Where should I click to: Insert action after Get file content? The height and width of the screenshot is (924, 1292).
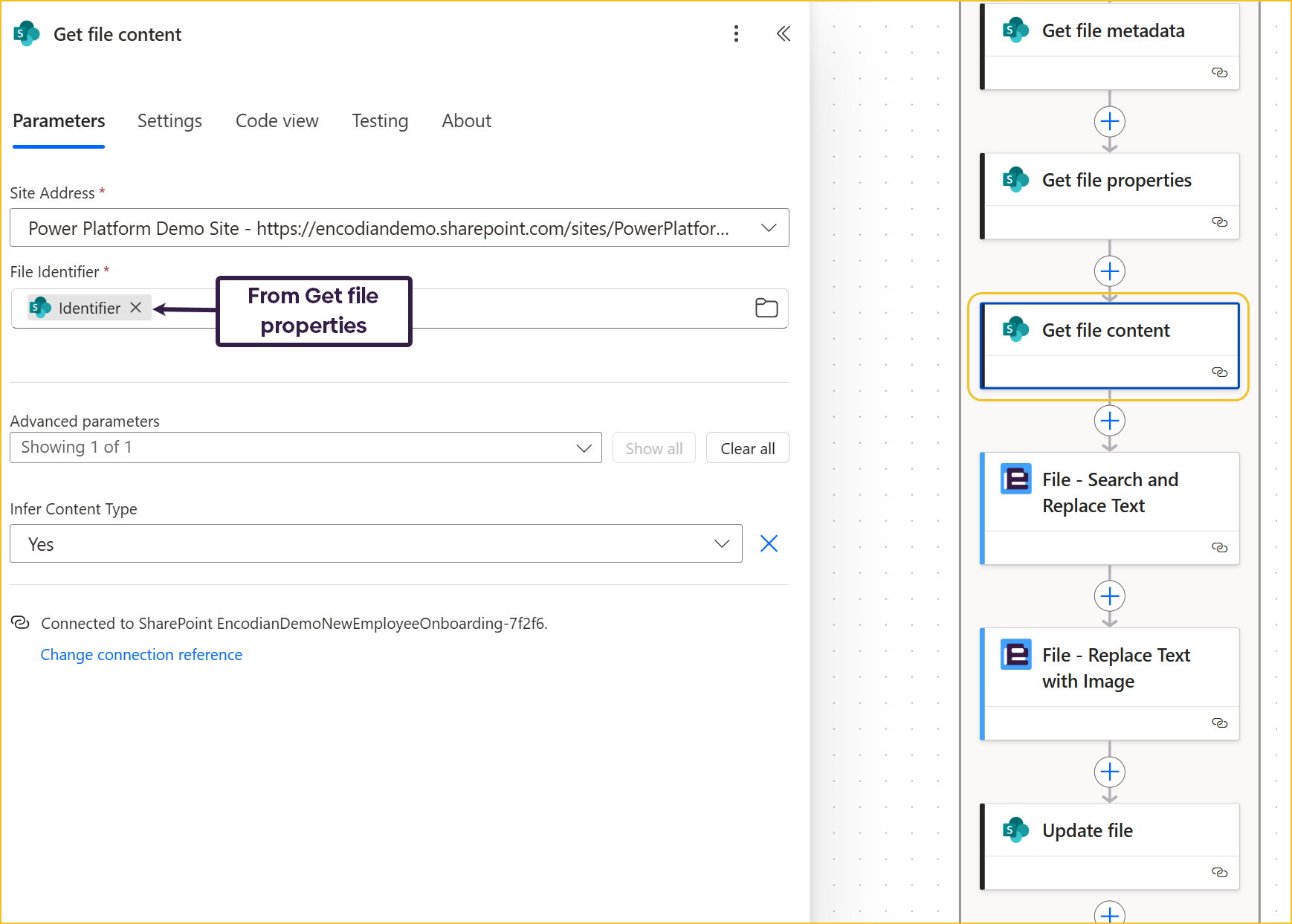[x=1109, y=421]
